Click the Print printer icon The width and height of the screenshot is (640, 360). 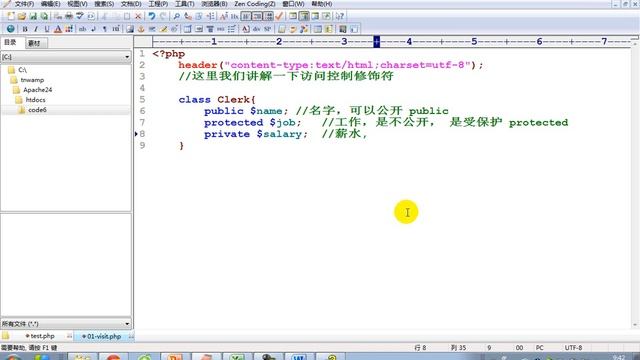click(x=69, y=16)
